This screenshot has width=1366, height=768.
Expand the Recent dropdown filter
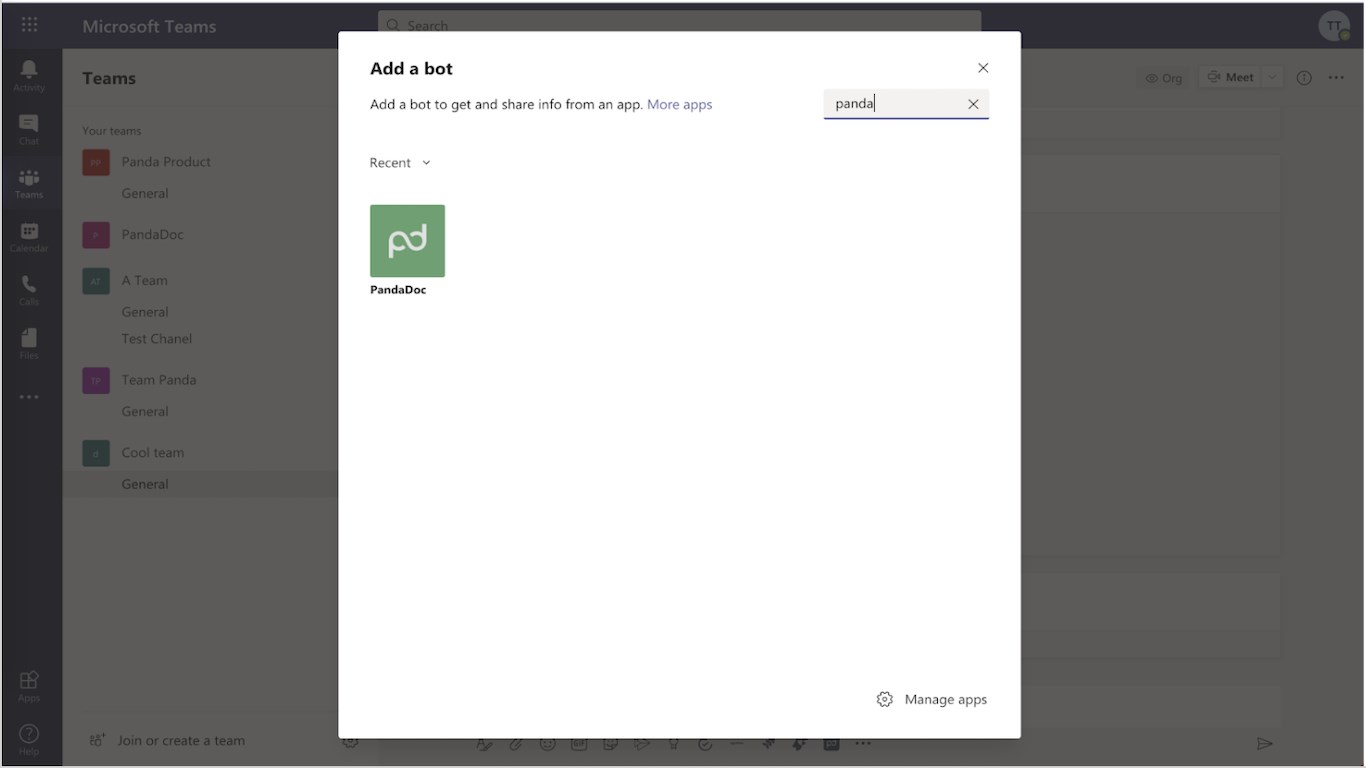coord(400,163)
